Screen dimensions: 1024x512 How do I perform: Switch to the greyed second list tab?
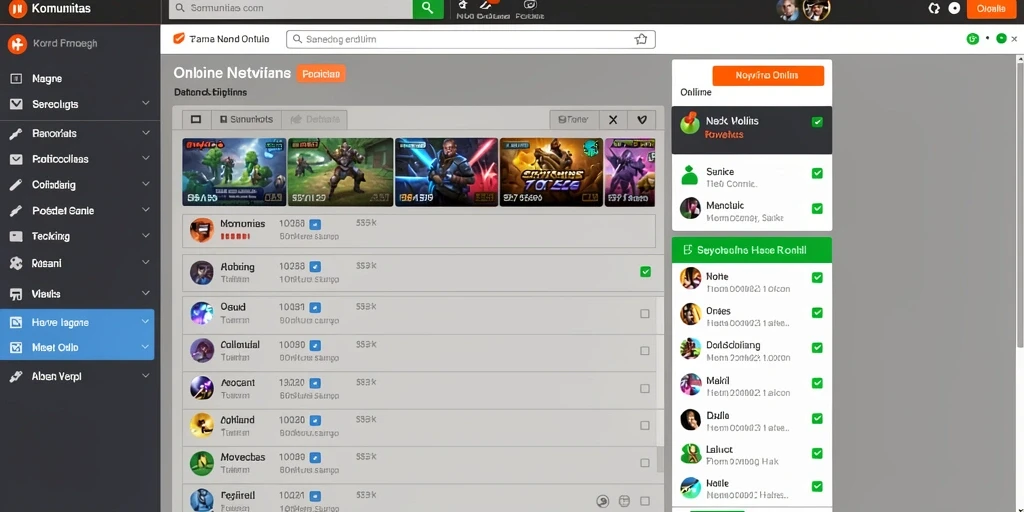coord(314,120)
